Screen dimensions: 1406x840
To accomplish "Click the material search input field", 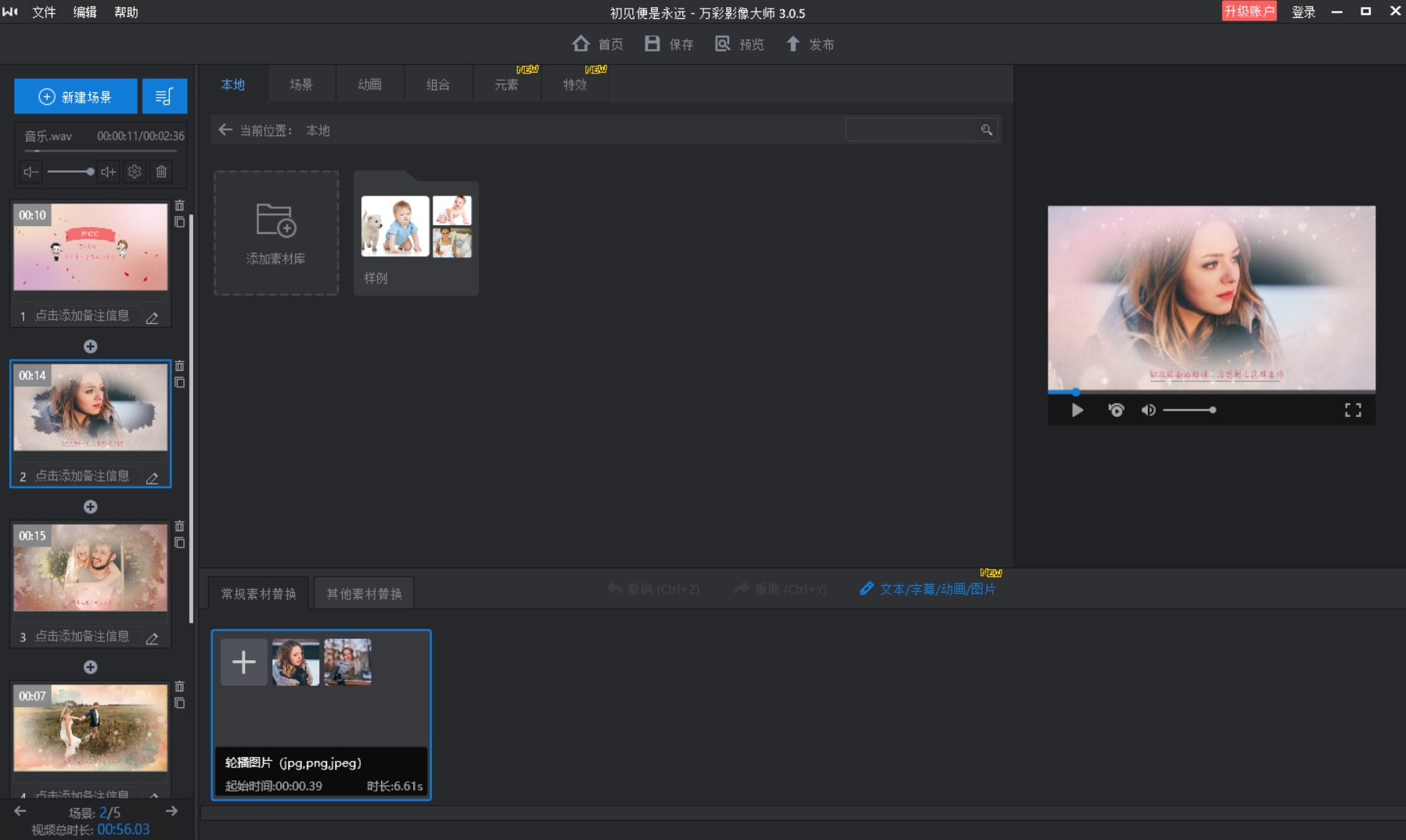I will click(912, 130).
